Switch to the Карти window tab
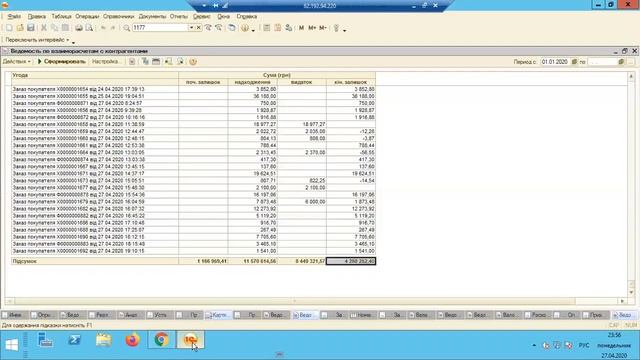The width and height of the screenshot is (640, 360). (218, 315)
